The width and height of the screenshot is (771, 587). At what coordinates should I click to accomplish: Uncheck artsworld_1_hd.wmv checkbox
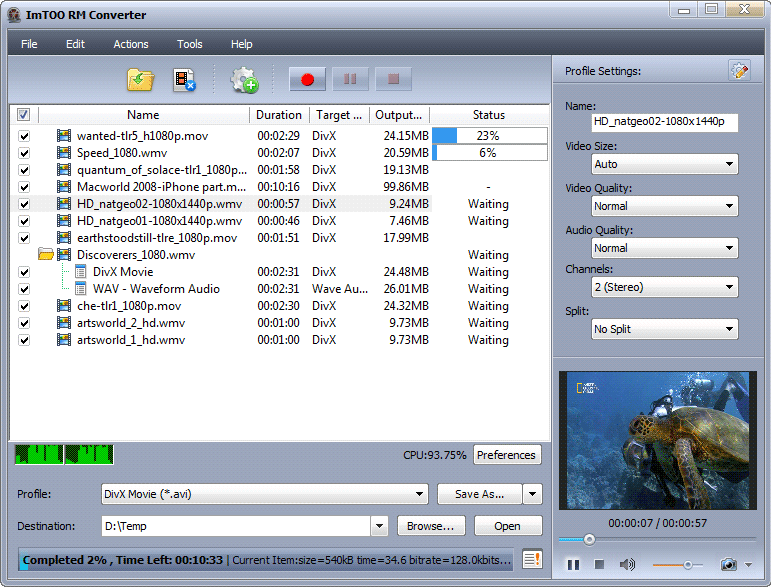coord(24,340)
